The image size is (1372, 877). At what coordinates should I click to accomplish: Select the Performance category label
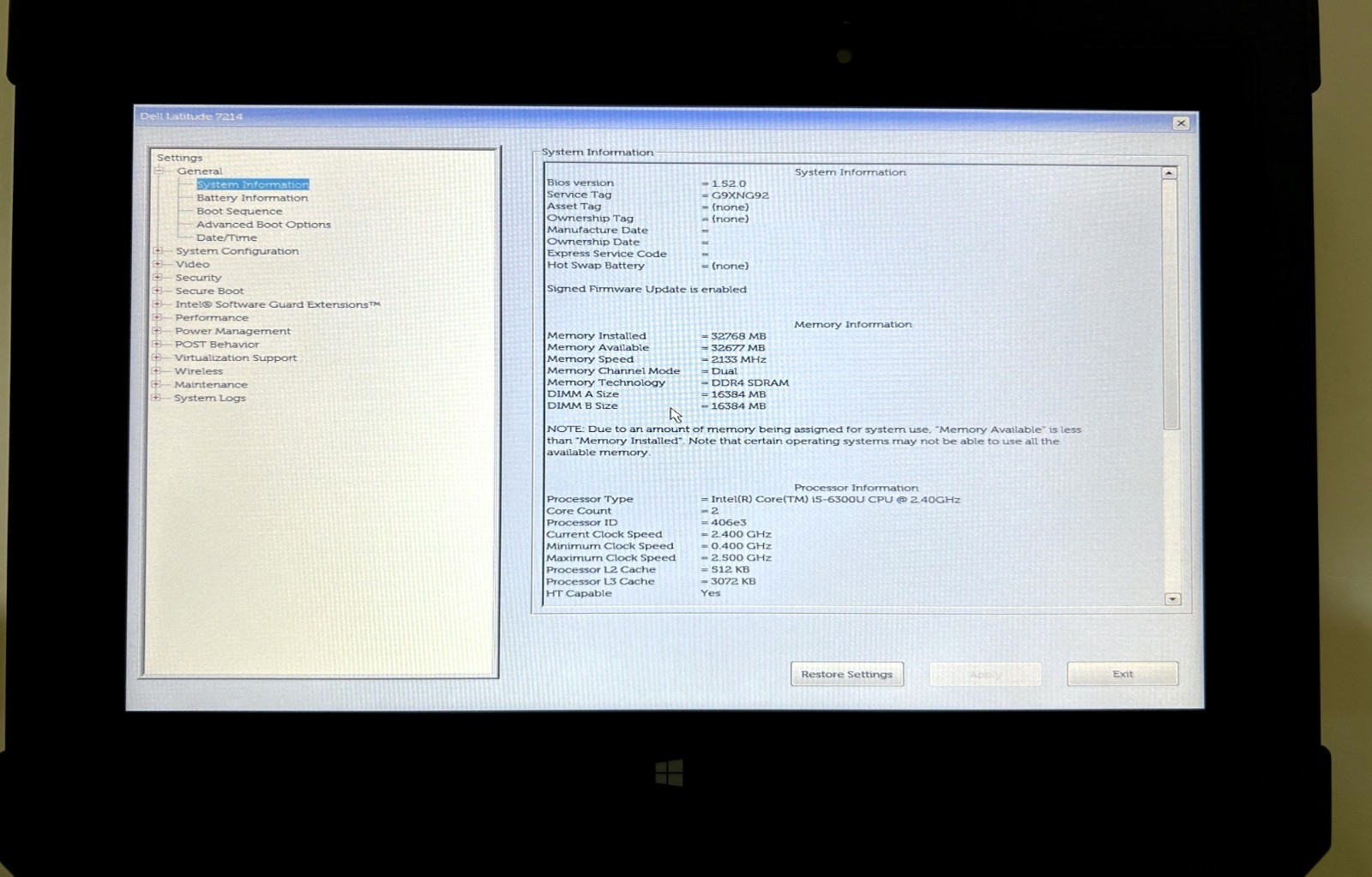pyautogui.click(x=212, y=317)
